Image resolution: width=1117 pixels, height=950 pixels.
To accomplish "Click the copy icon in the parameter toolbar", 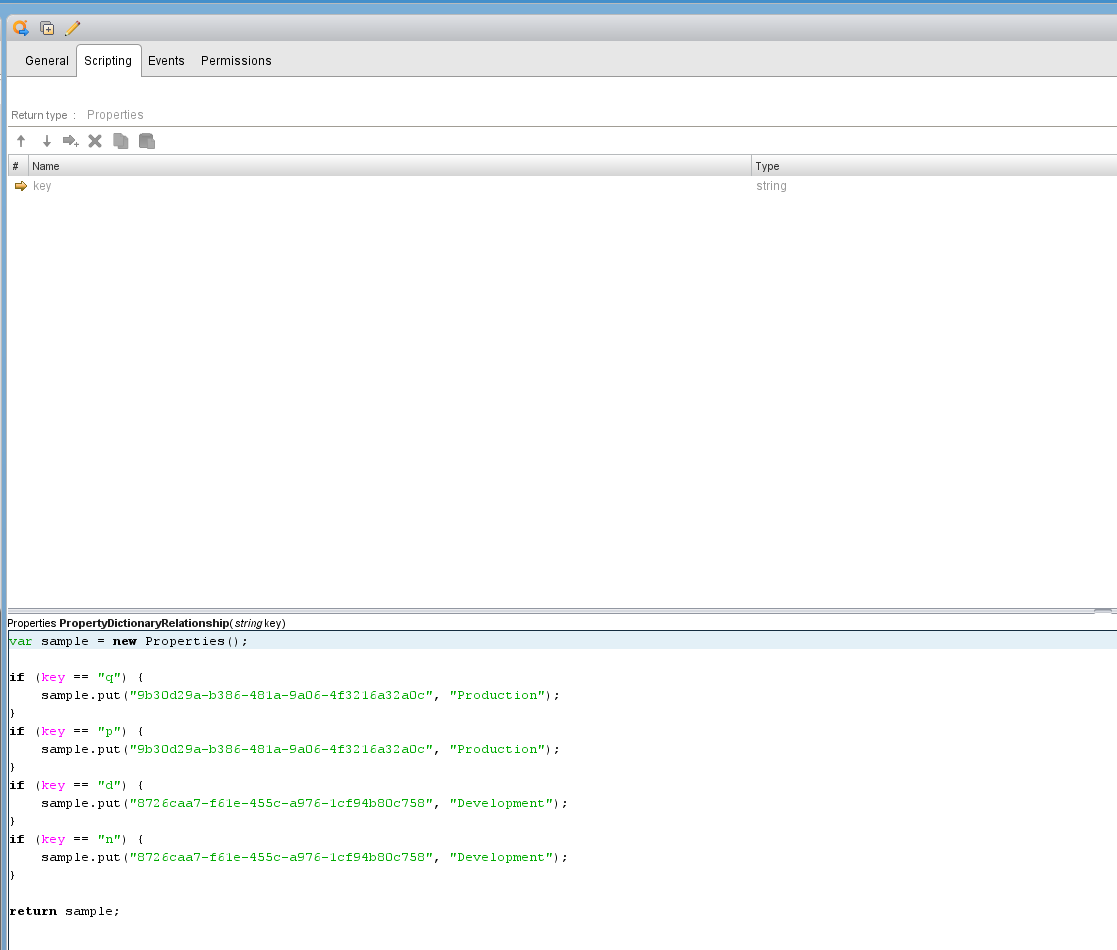I will pos(120,140).
